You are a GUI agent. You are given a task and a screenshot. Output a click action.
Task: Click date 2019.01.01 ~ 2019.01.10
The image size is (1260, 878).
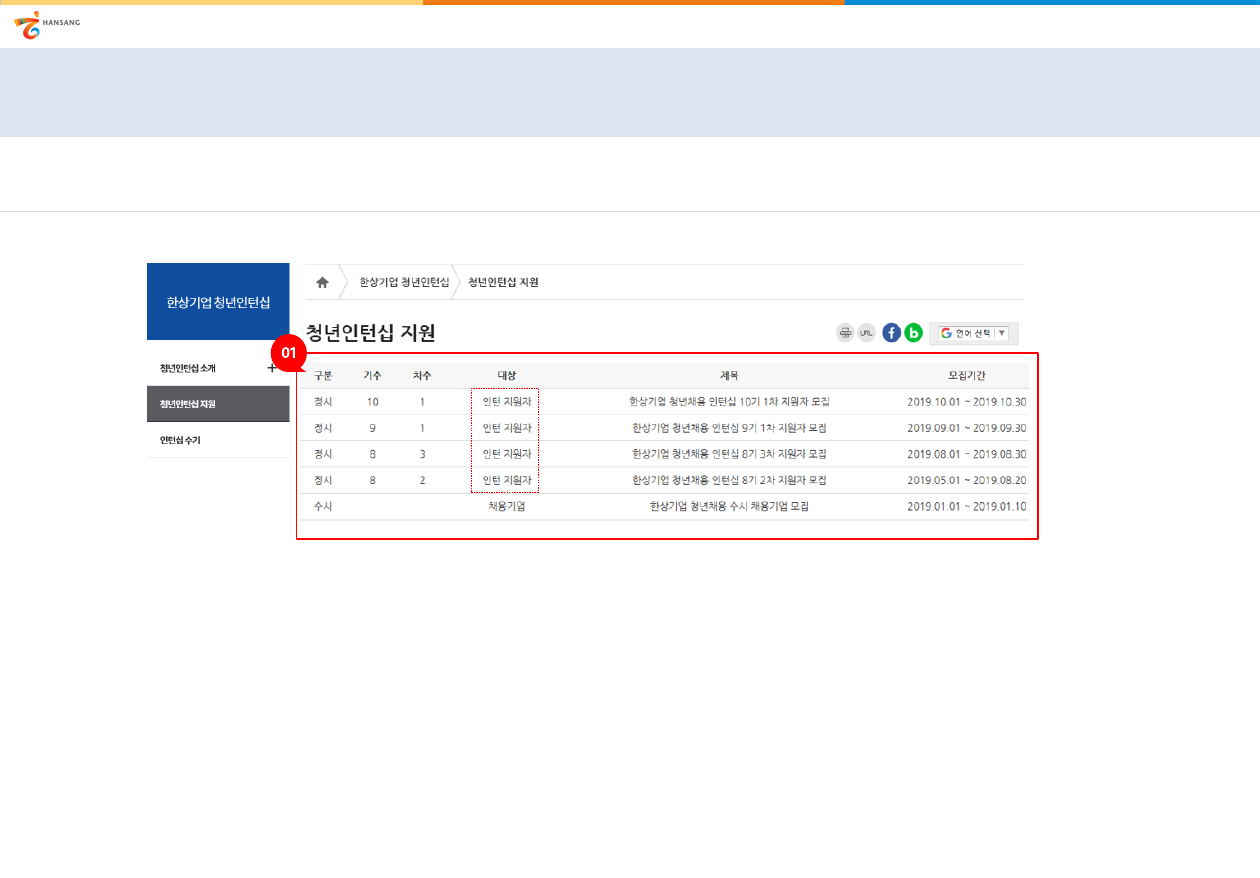point(967,506)
